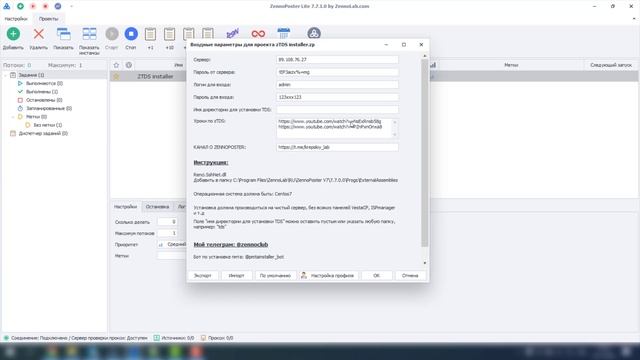This screenshot has height=360, width=640.
Task: Click the red X Удалить icon
Action: [x=39, y=34]
